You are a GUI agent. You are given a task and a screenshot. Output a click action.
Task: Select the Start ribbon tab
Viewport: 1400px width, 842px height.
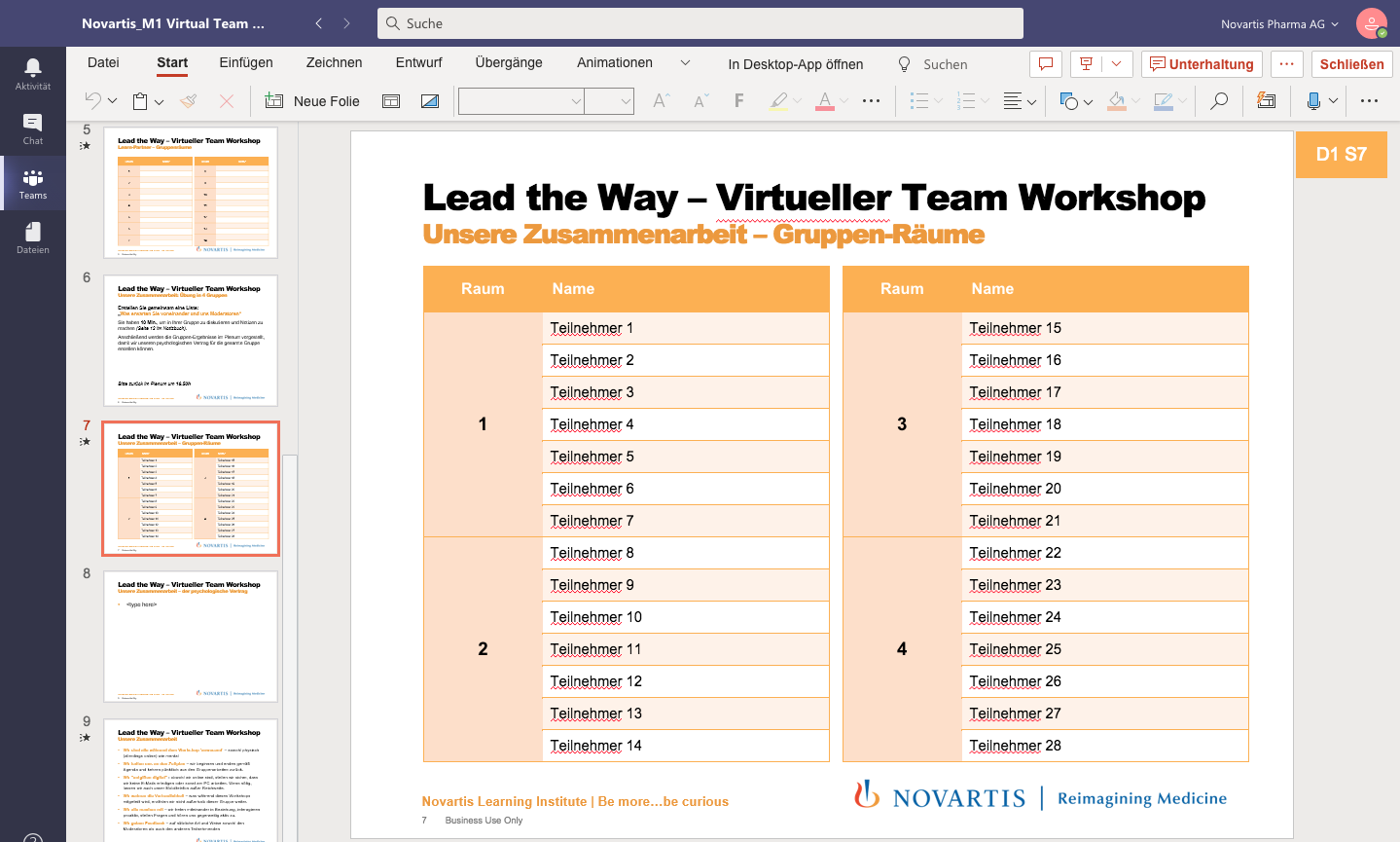[x=172, y=62]
